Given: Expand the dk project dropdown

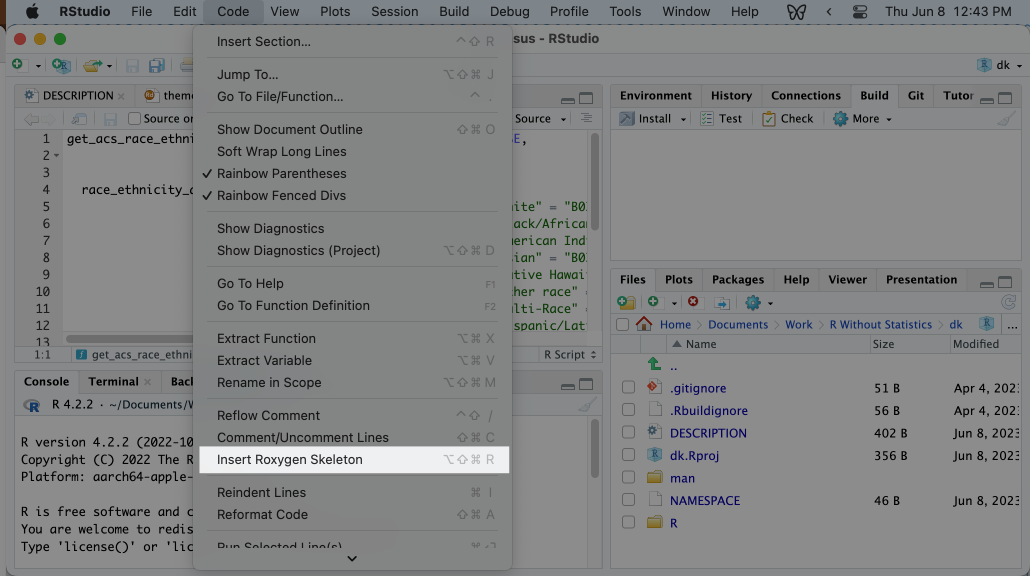Looking at the screenshot, I should coord(1019,66).
